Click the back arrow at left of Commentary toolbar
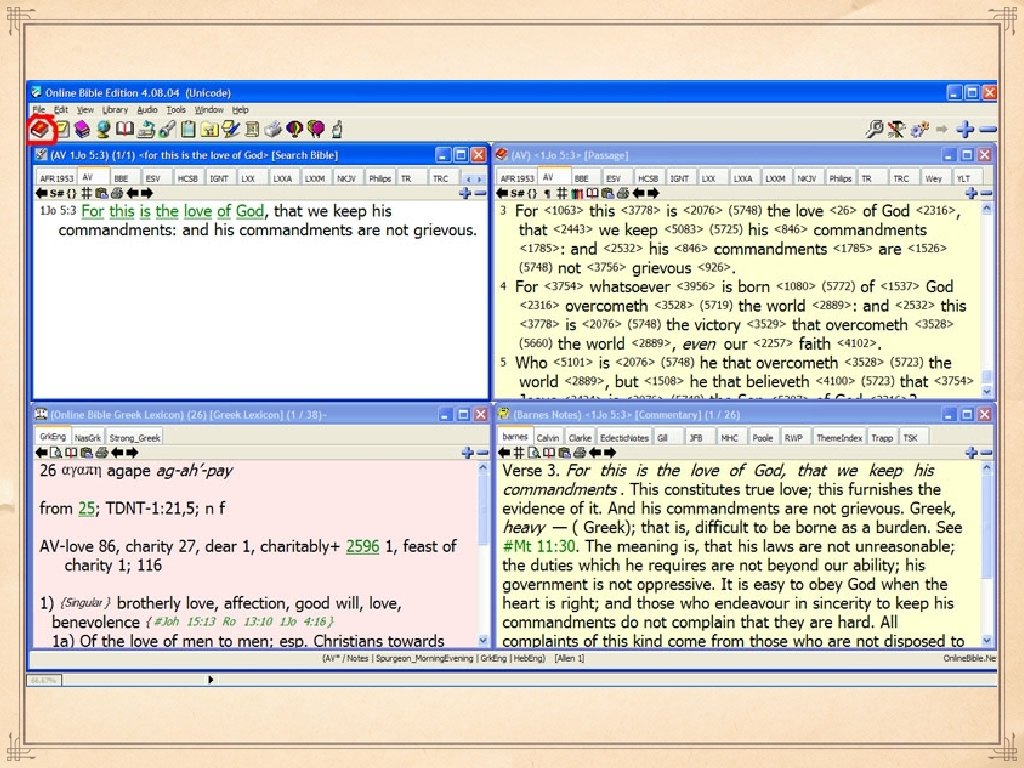The height and width of the screenshot is (768, 1024). [504, 453]
